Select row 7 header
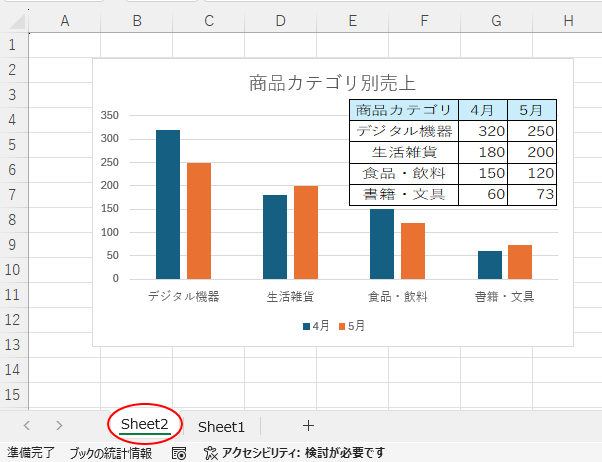The width and height of the screenshot is (602, 462). click(12, 195)
